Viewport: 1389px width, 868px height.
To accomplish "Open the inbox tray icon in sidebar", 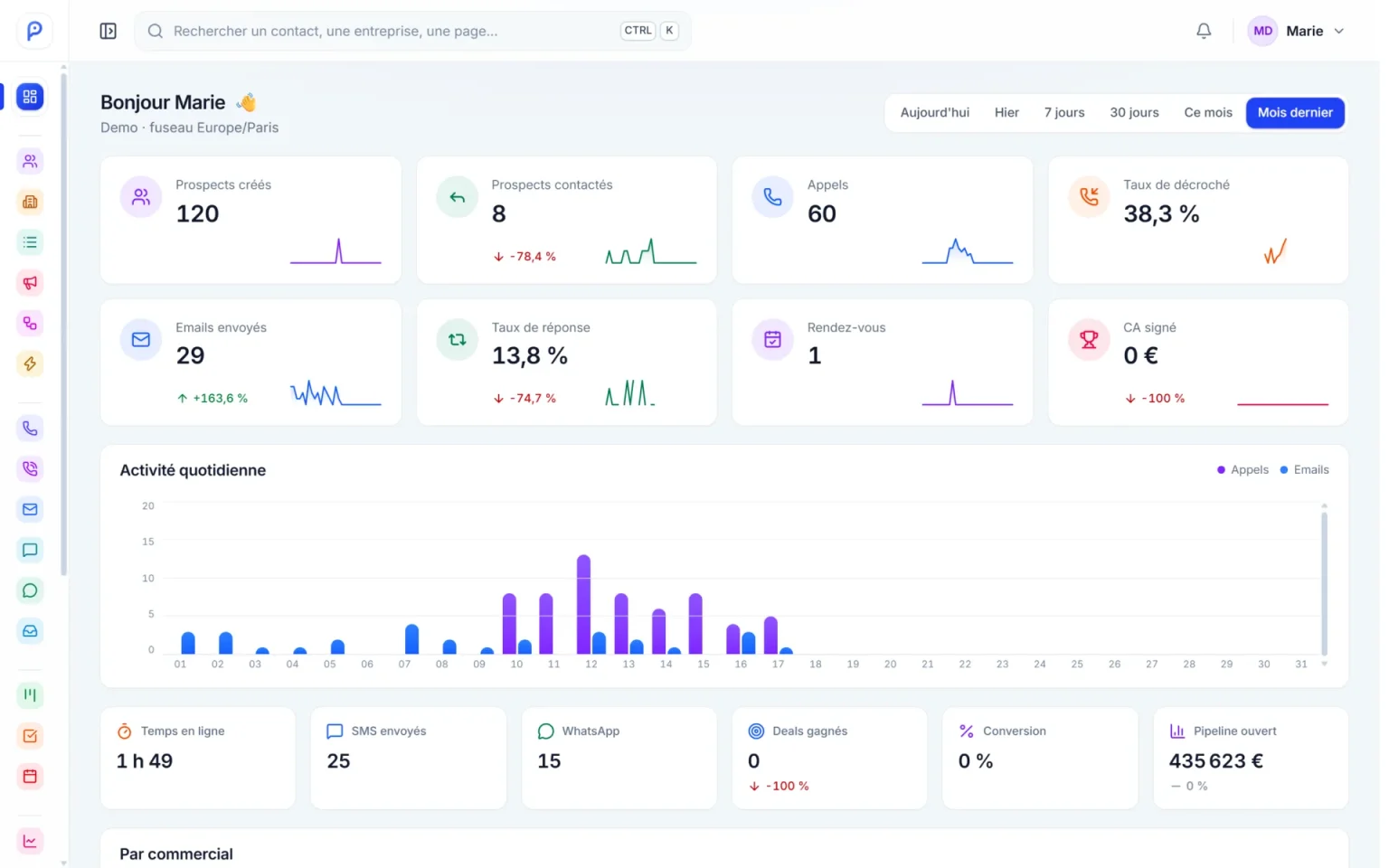I will (x=30, y=631).
